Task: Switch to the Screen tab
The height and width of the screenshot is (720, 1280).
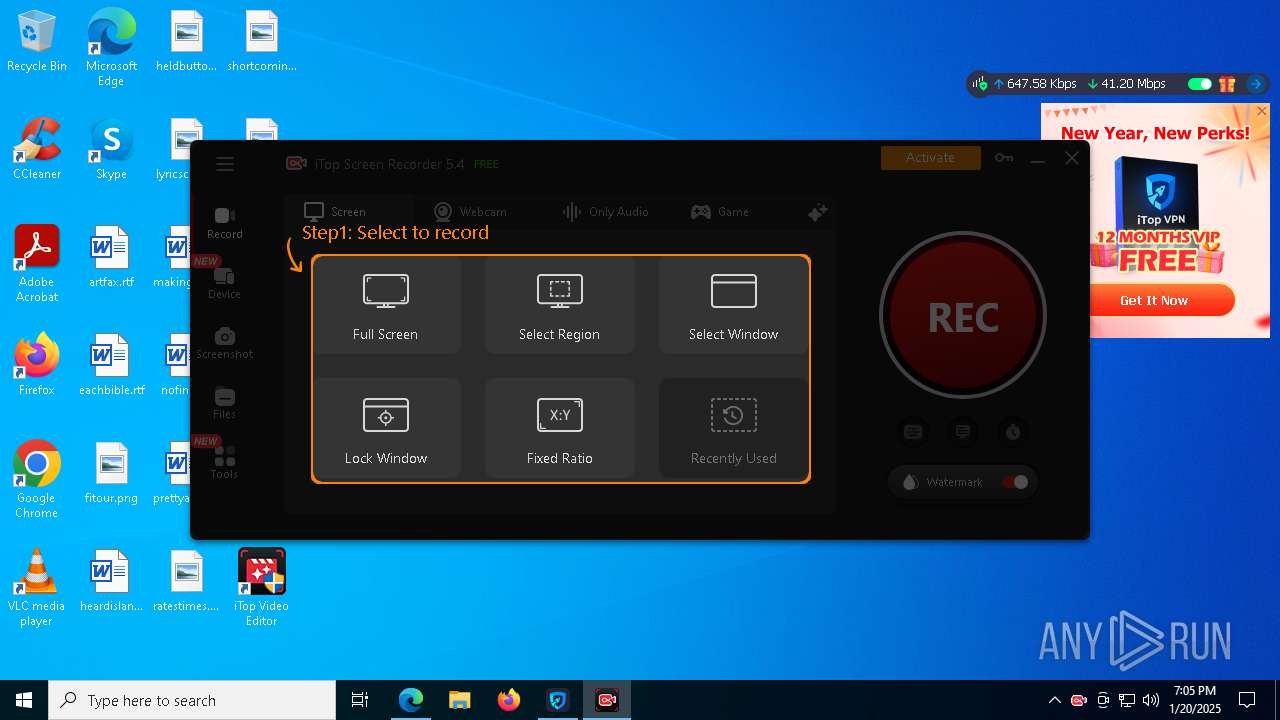Action: [335, 212]
